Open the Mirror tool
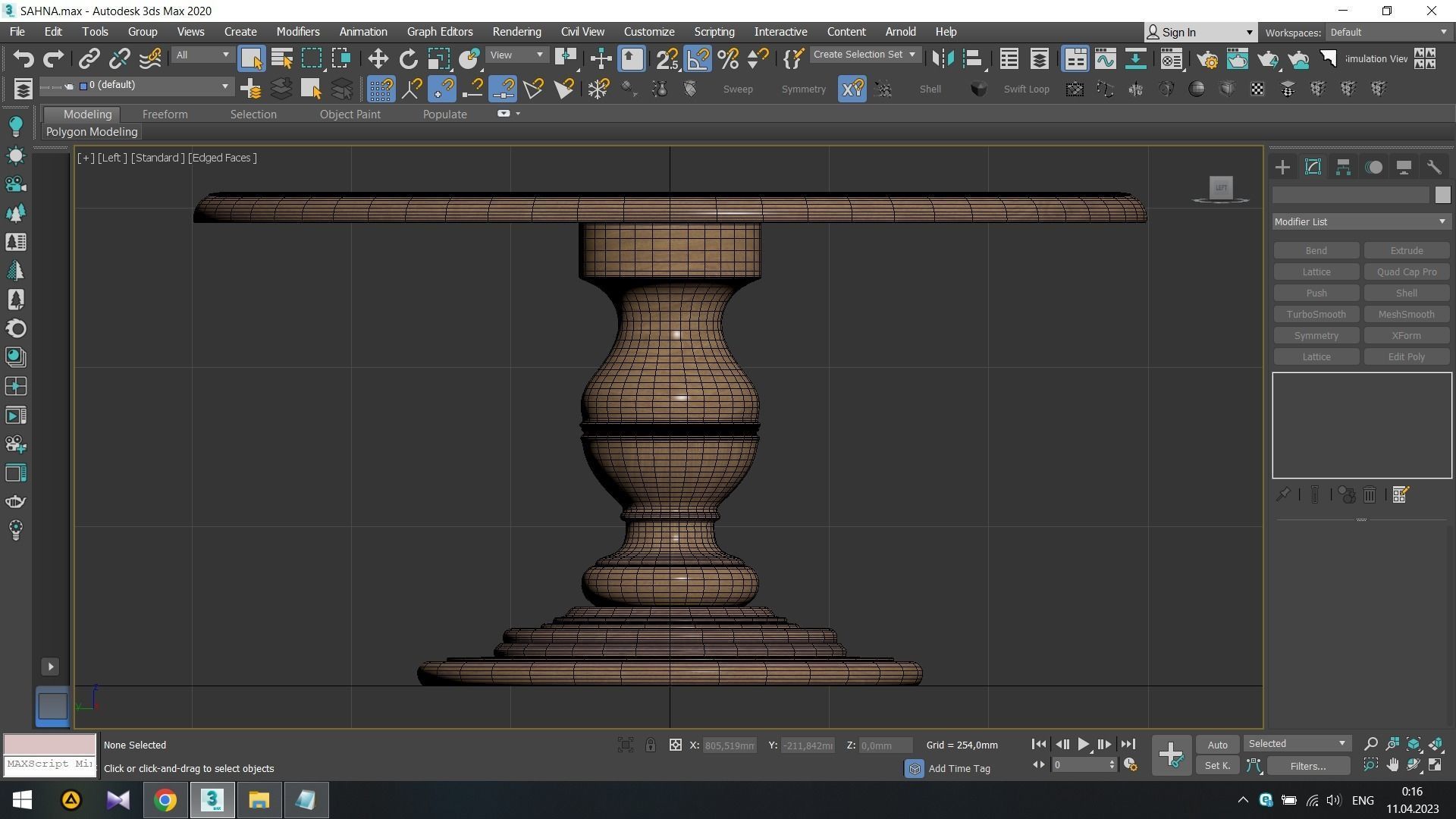Screen dimensions: 1456x819 click(943, 59)
